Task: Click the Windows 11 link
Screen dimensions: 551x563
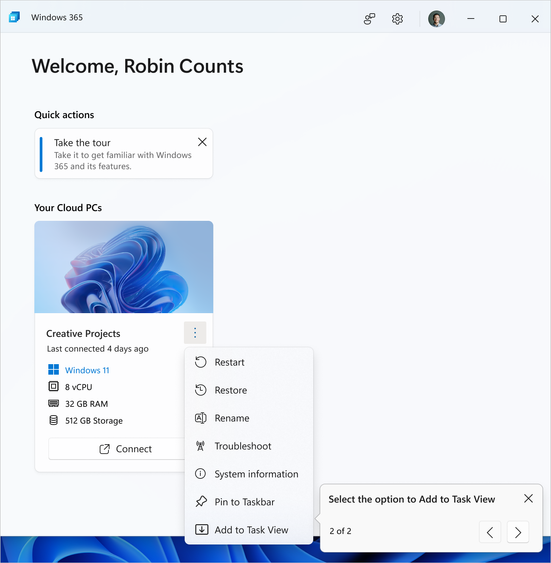Action: click(x=87, y=370)
